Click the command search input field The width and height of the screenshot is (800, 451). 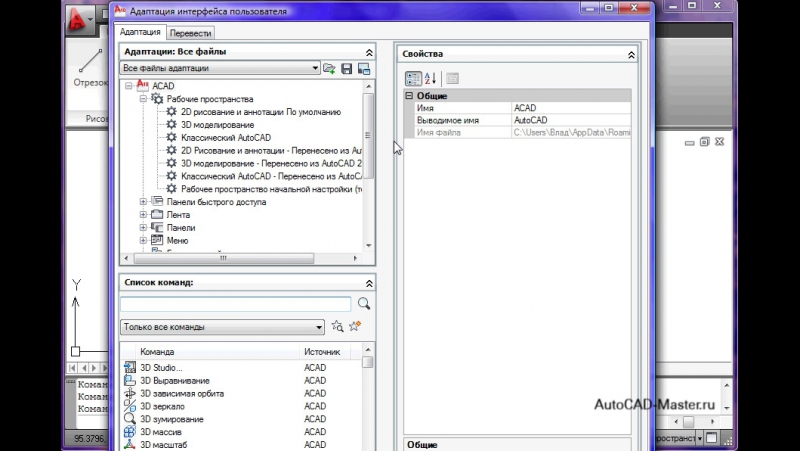[235, 303]
